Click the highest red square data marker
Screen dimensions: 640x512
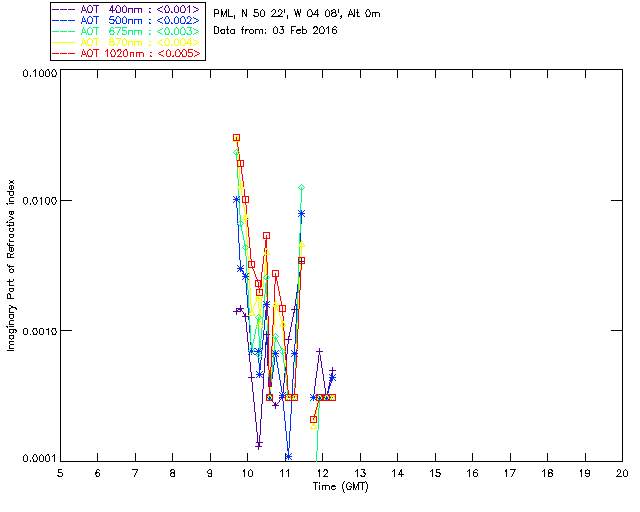point(236,138)
